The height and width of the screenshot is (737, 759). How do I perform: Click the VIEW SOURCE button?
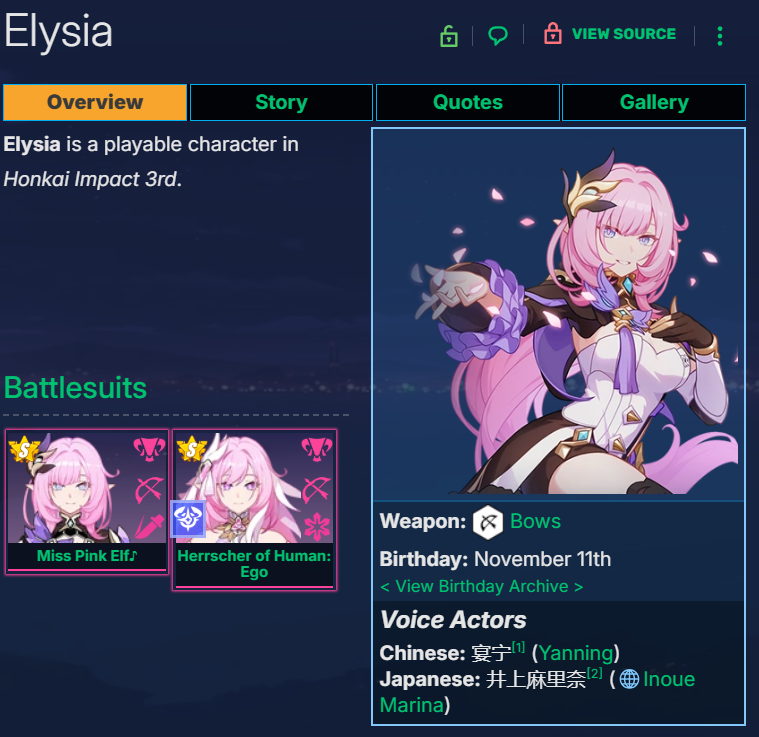tap(623, 34)
